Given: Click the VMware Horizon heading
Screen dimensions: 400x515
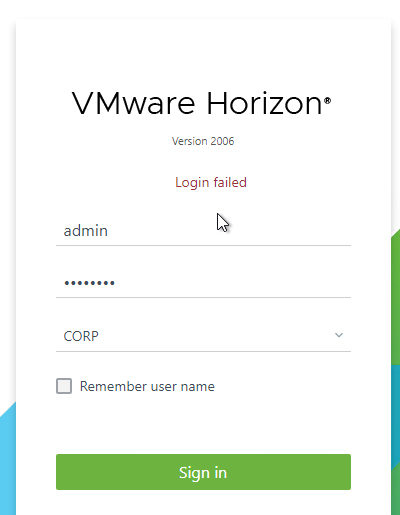Looking at the screenshot, I should 201,103.
